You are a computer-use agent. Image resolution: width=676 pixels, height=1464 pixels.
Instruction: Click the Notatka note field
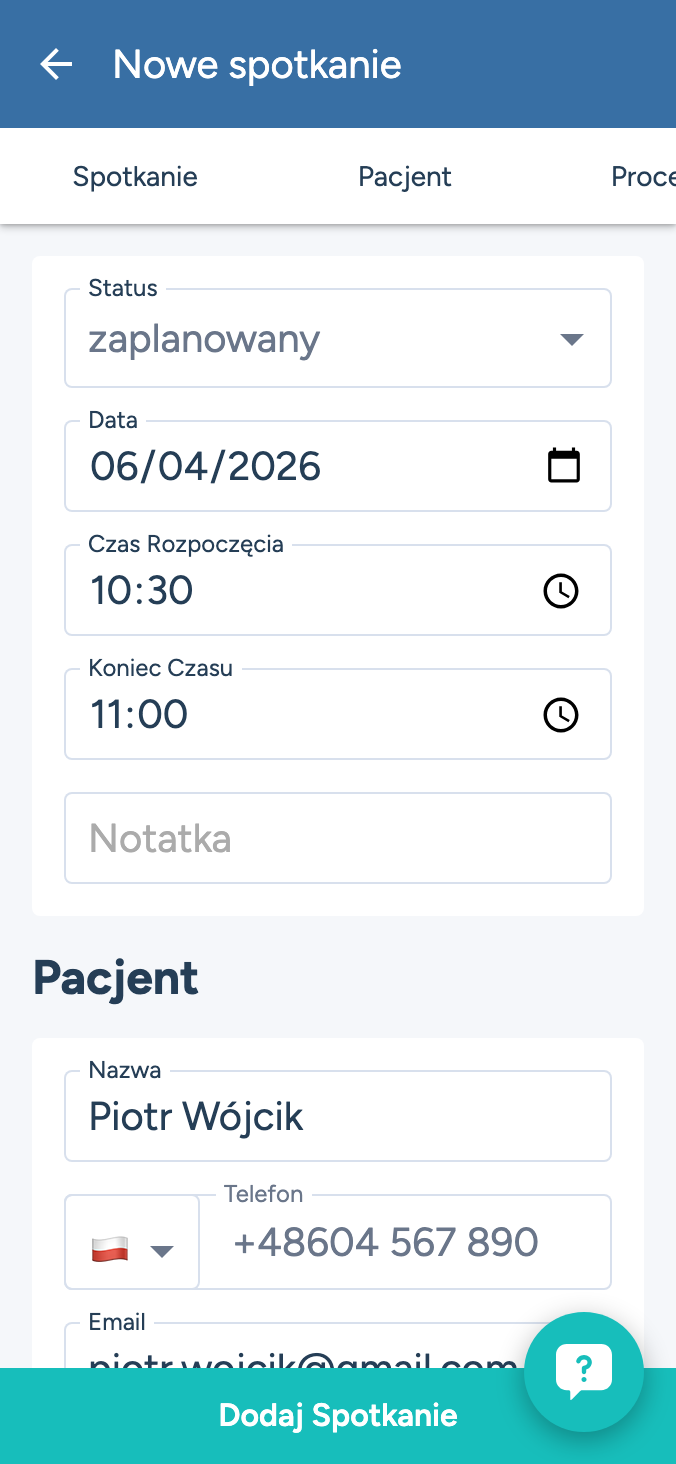point(338,838)
